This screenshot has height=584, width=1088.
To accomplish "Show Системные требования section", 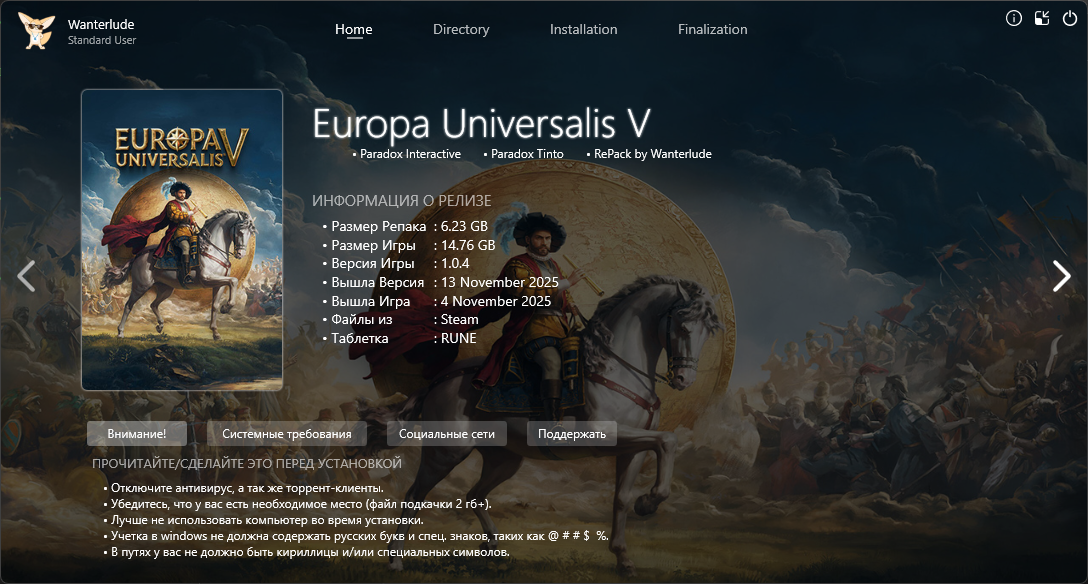I will click(287, 433).
